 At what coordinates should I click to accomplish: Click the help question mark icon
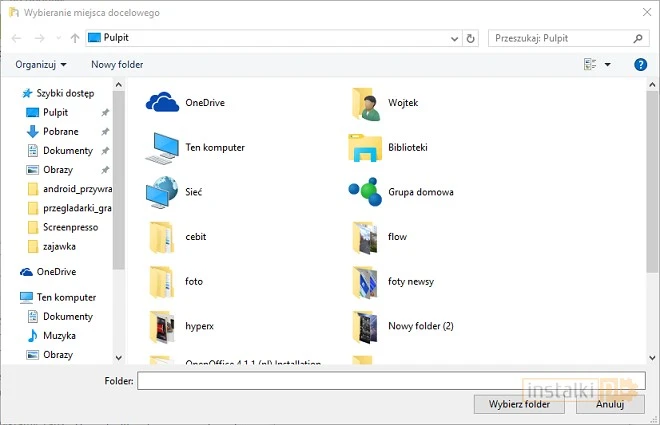coord(640,64)
